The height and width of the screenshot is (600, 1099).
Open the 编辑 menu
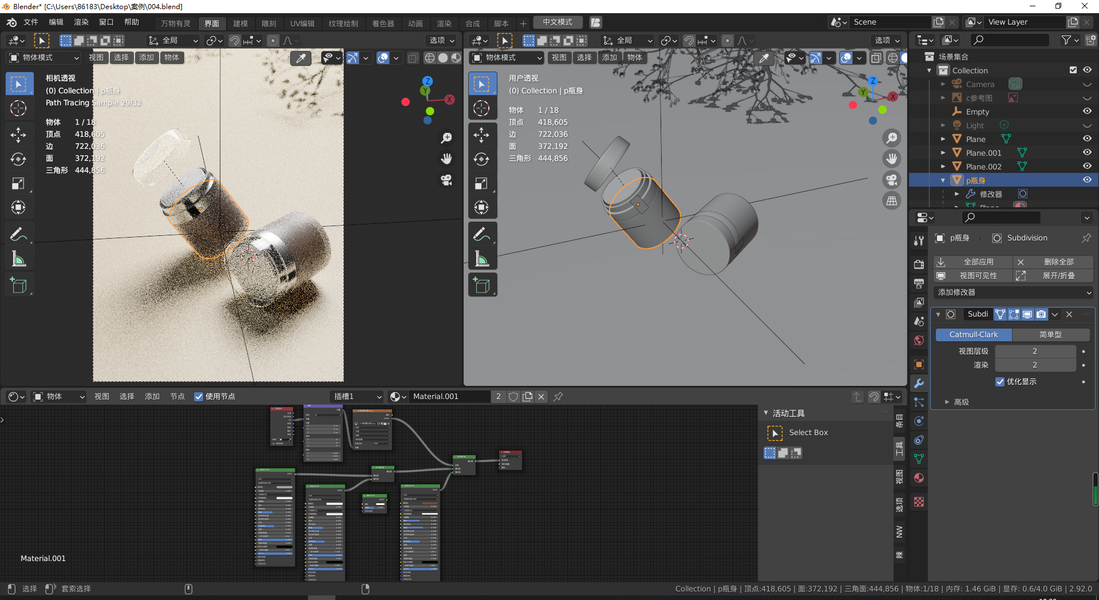56,22
